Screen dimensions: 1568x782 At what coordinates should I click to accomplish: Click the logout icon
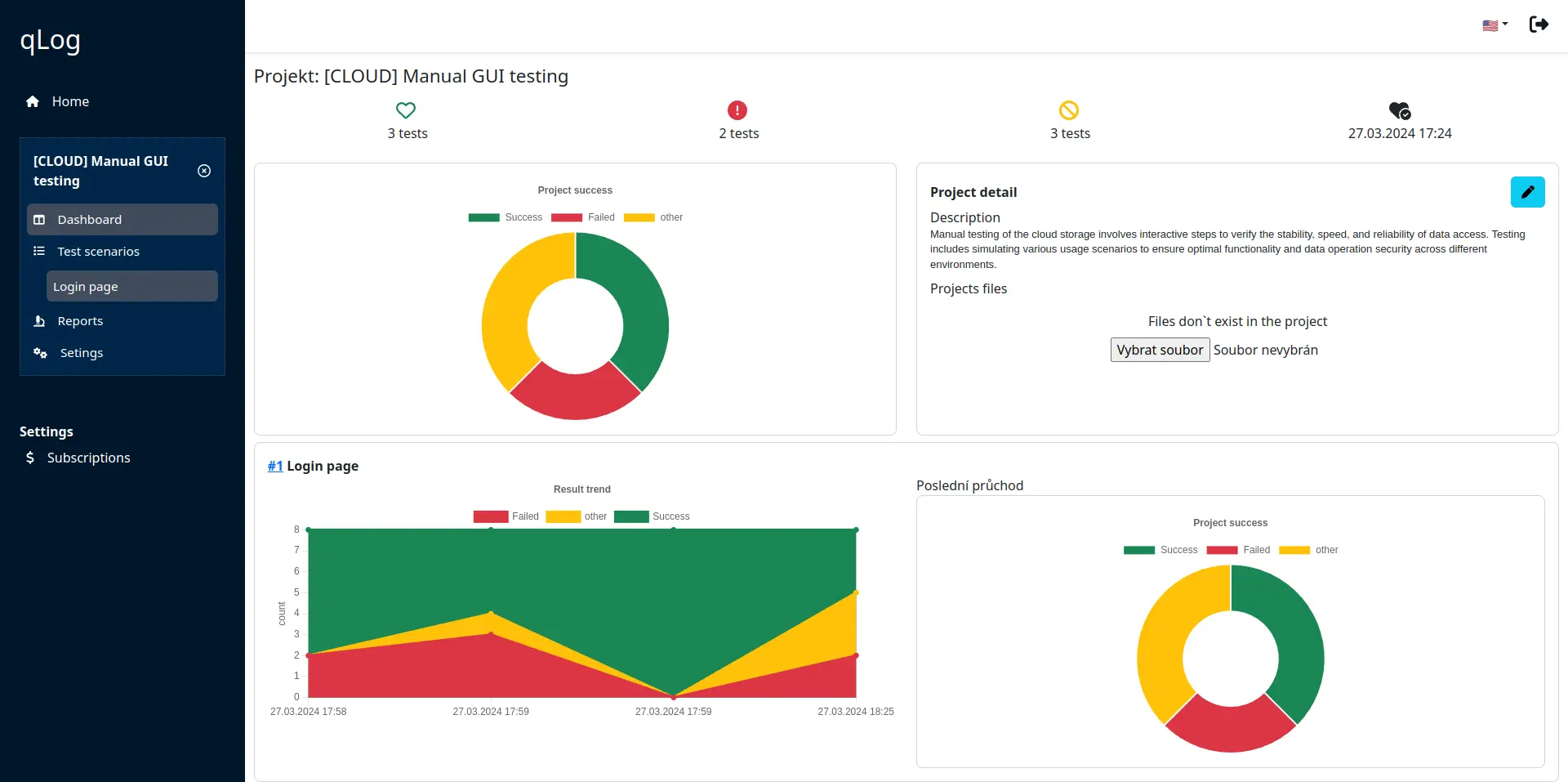point(1539,25)
